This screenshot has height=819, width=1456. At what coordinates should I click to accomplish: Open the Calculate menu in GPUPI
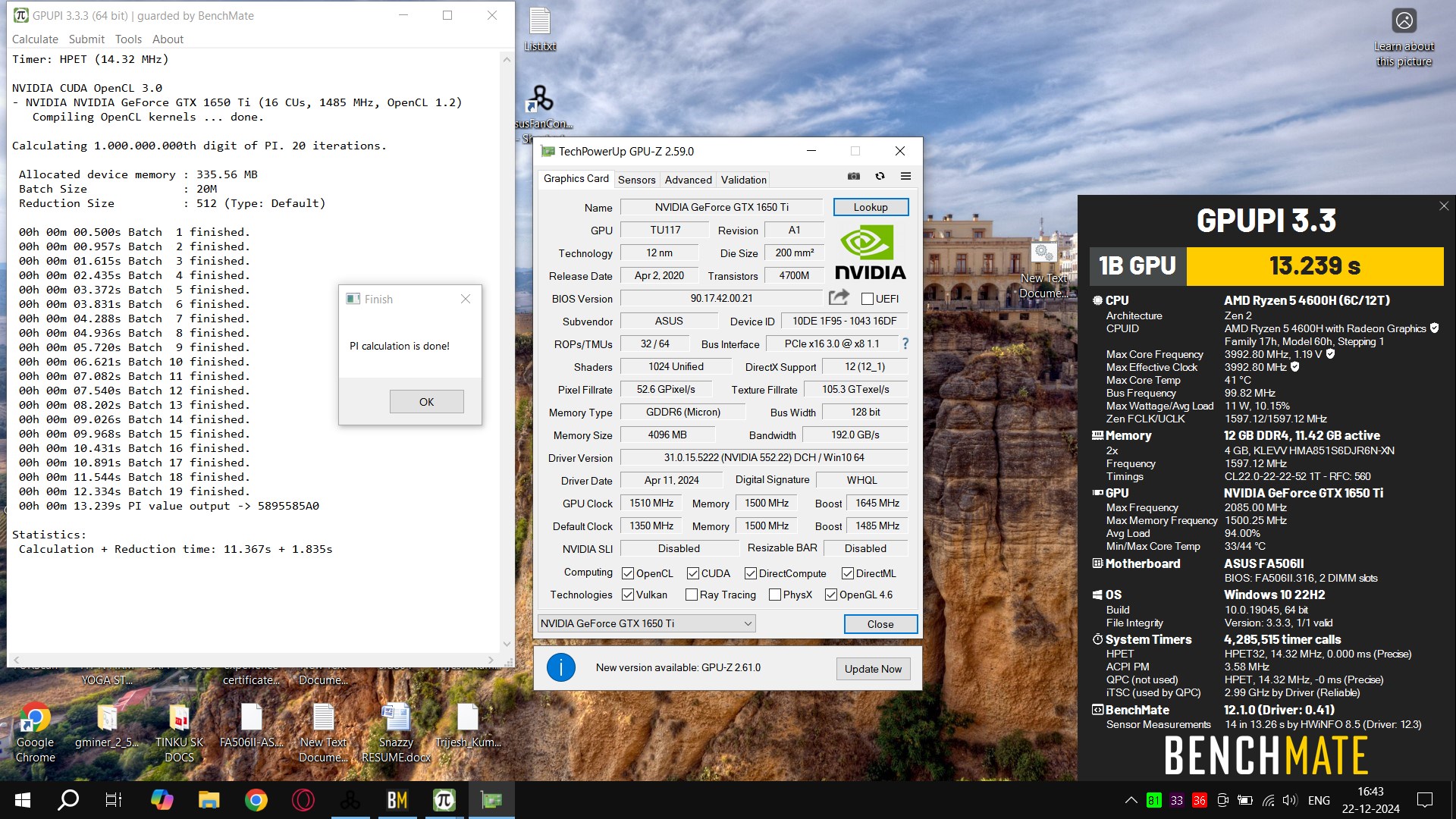coord(35,39)
